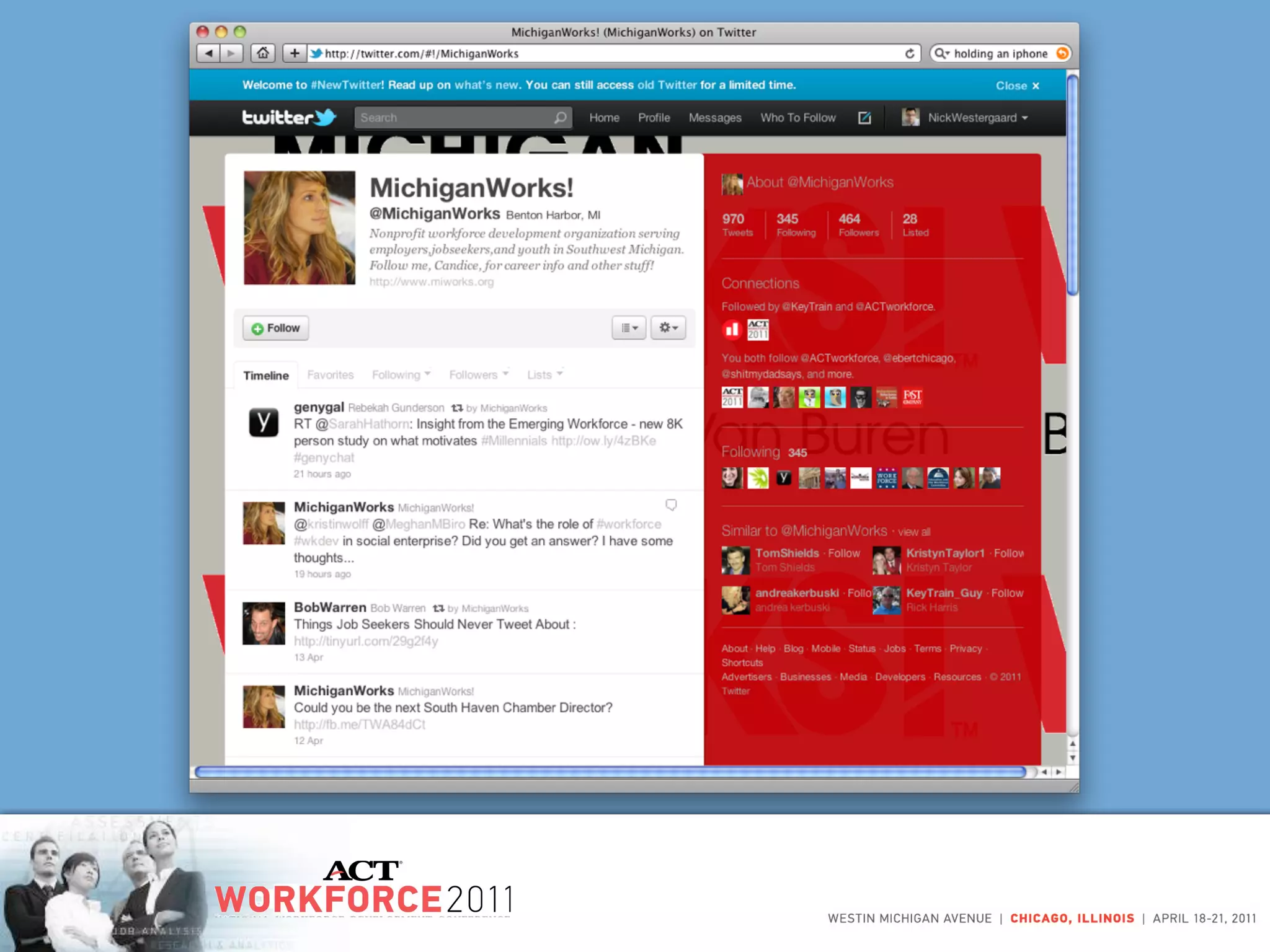Switch back via old Twitter link
The height and width of the screenshot is (952, 1270).
(667, 85)
